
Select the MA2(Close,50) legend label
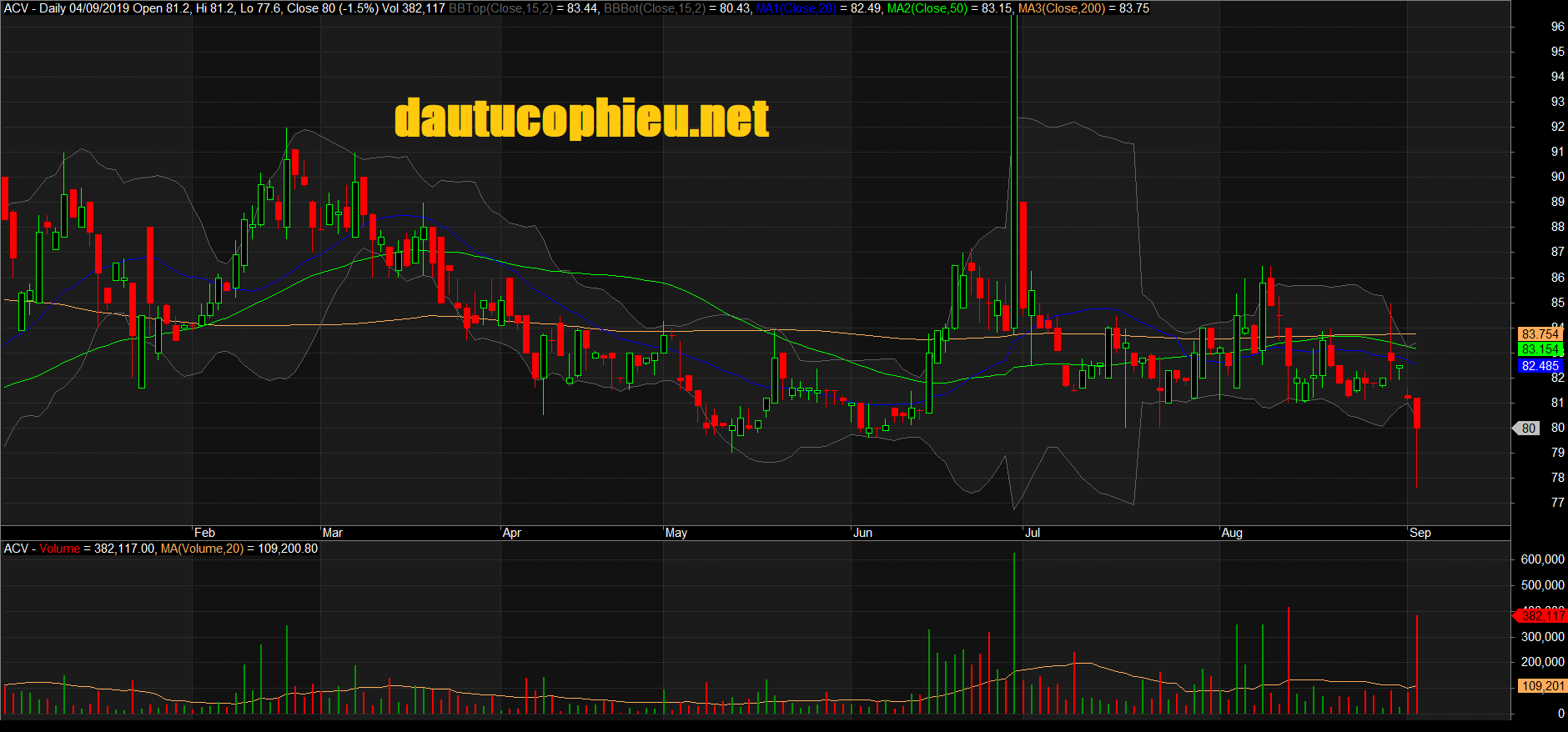tap(927, 8)
